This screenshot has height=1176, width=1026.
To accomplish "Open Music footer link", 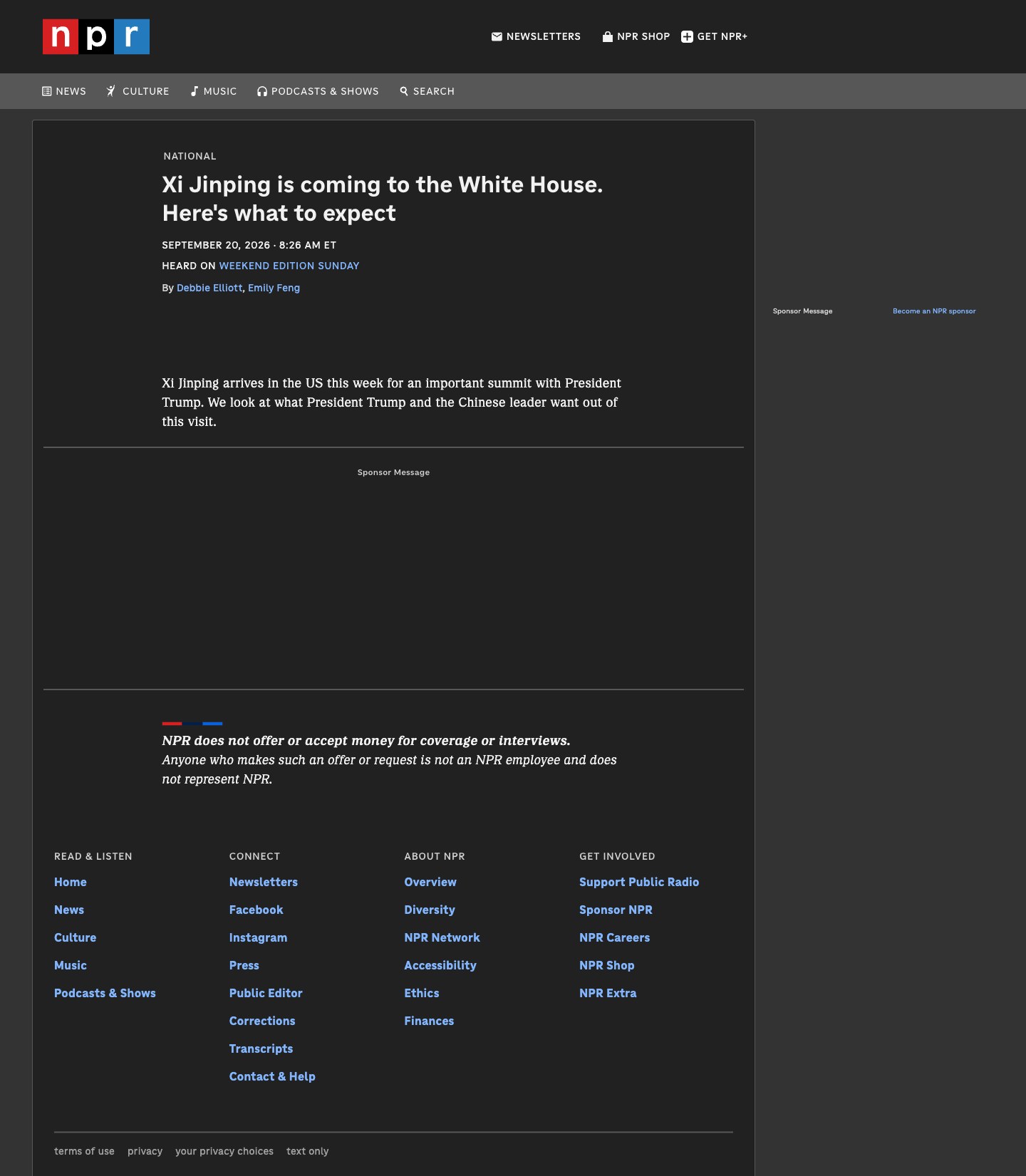I will (x=71, y=965).
